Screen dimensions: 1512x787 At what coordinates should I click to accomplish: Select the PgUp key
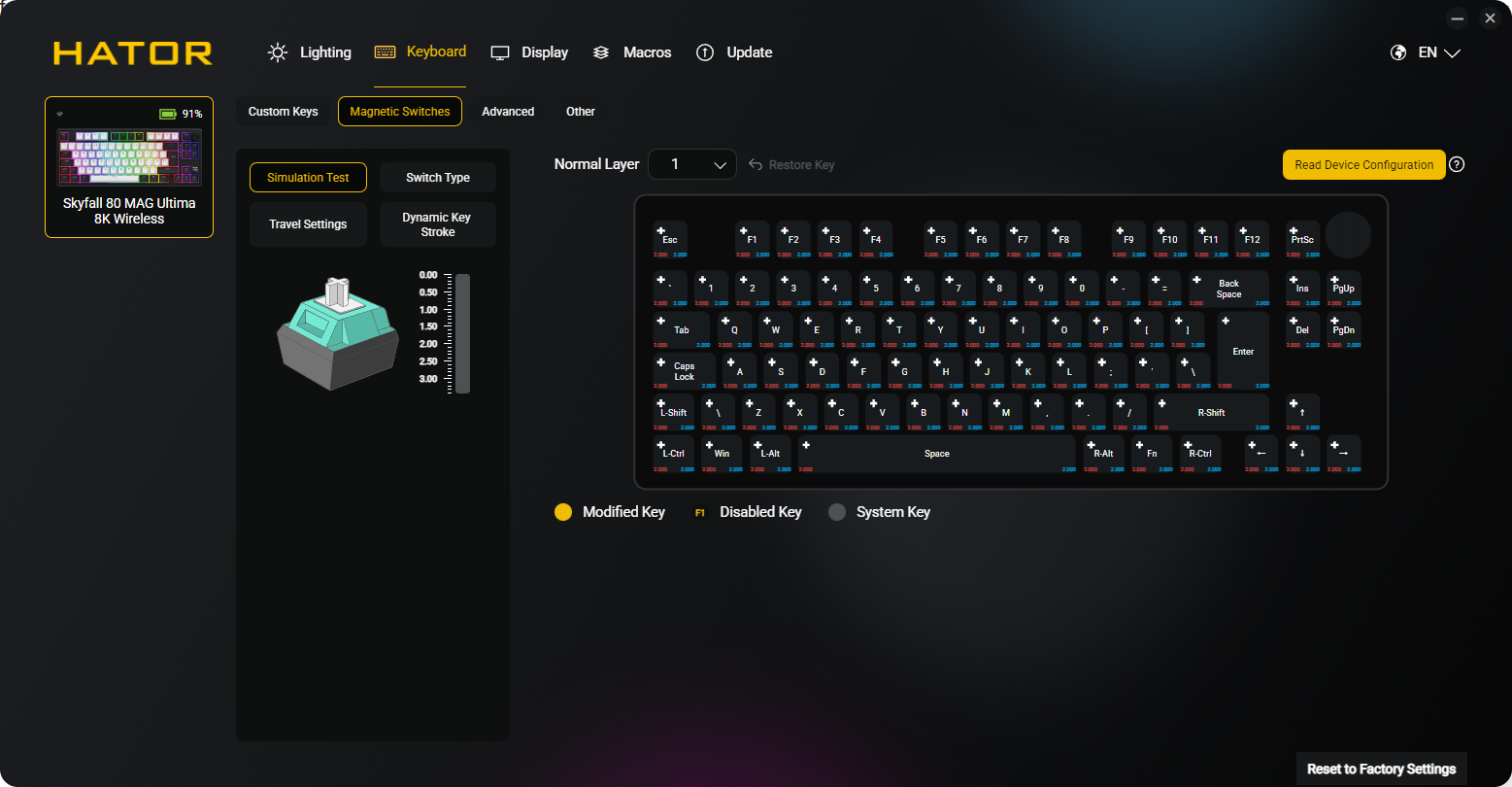coord(1344,289)
